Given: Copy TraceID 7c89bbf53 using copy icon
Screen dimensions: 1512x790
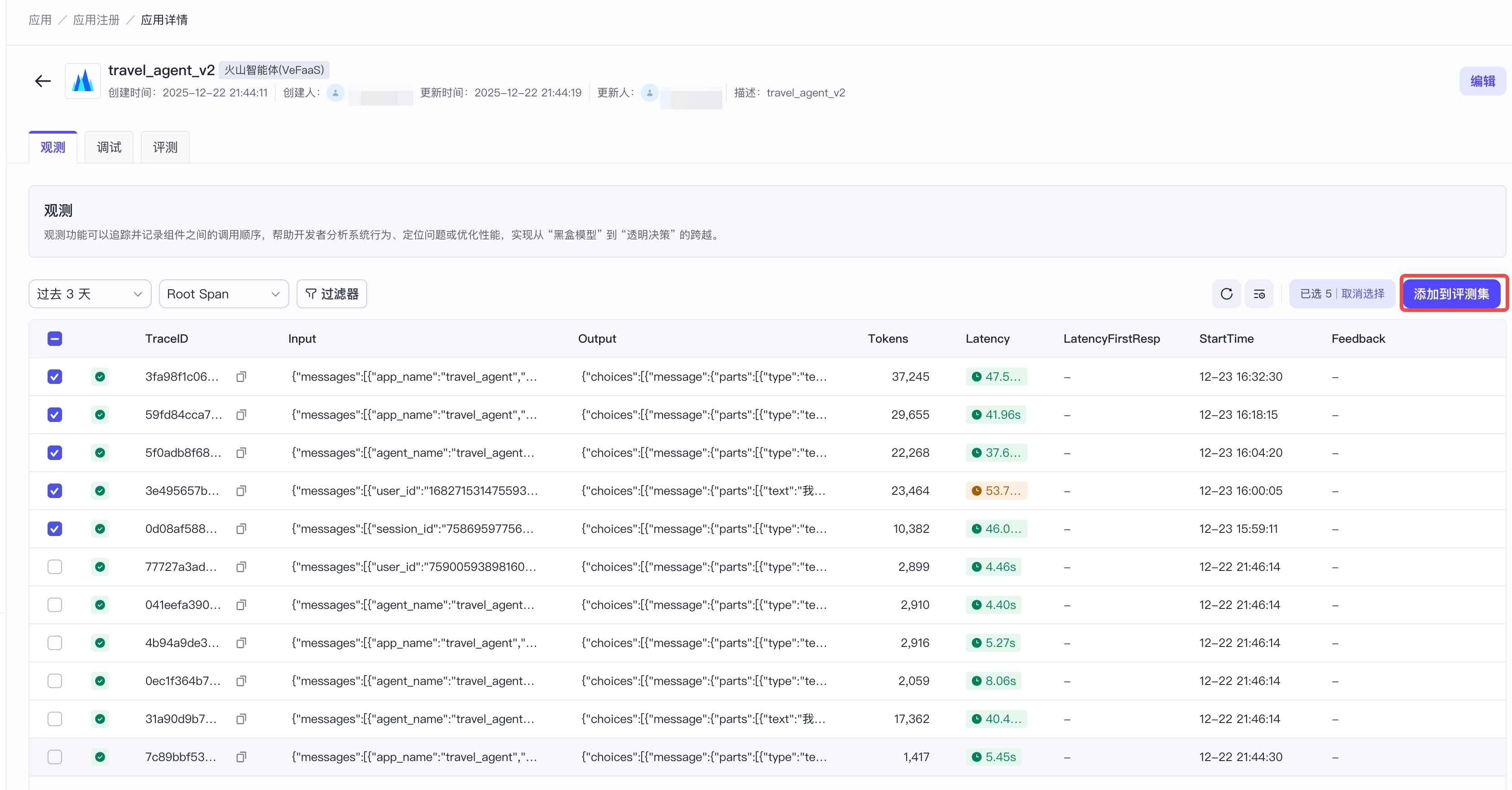Looking at the screenshot, I should pos(240,757).
